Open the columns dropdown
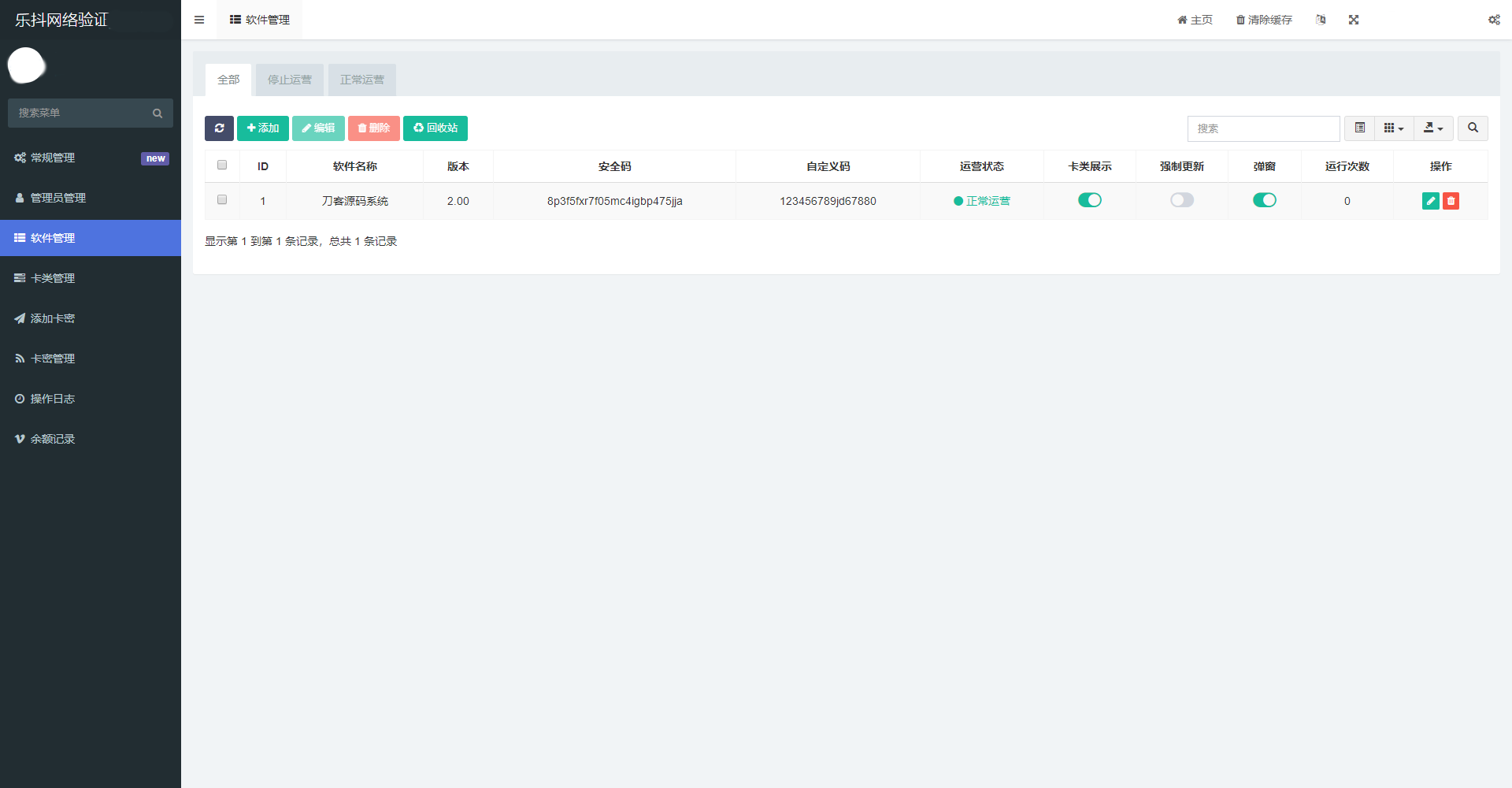The image size is (1512, 788). point(1393,128)
